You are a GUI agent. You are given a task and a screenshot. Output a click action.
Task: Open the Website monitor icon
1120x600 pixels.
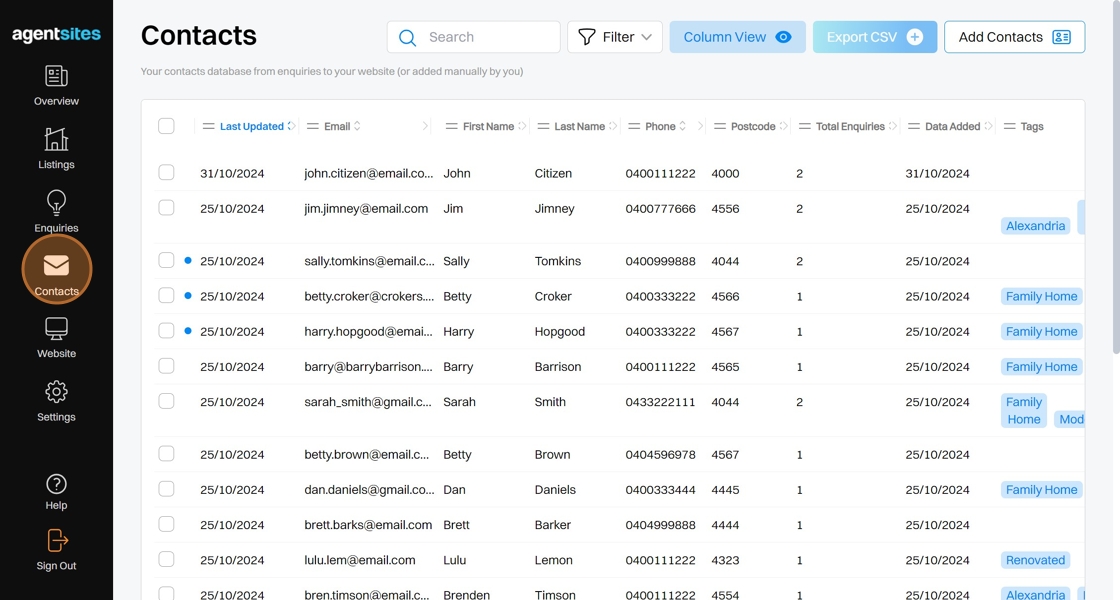pos(56,329)
